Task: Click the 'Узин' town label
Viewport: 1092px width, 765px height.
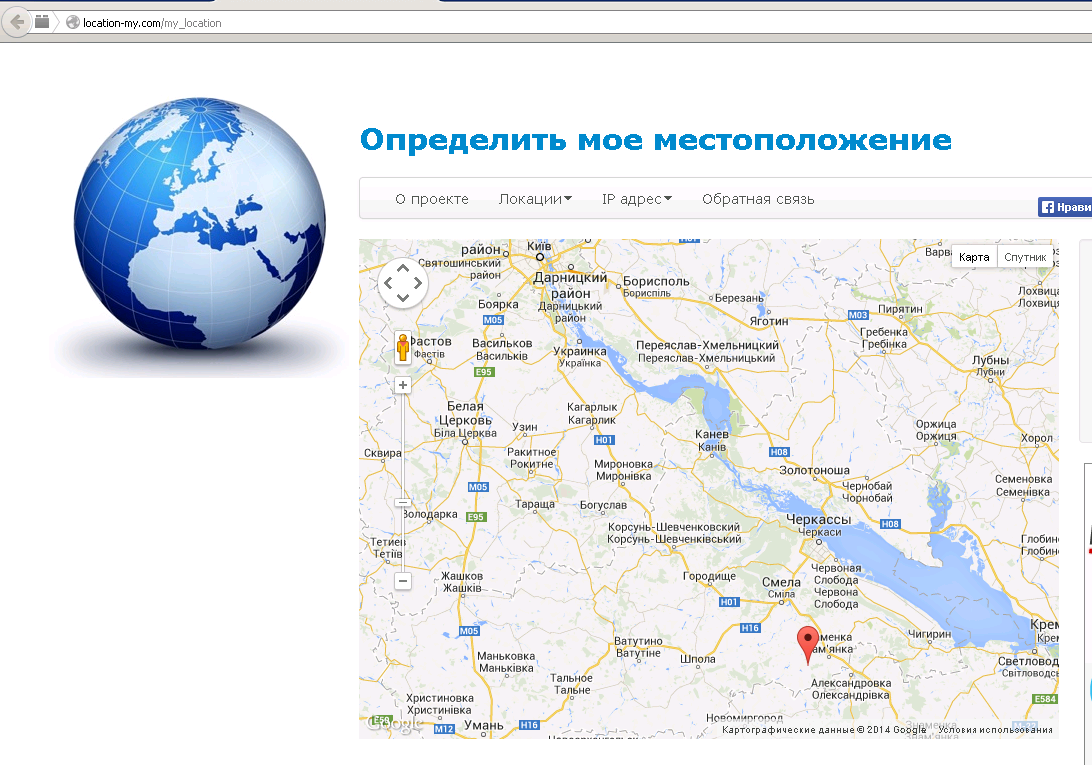Action: point(524,427)
